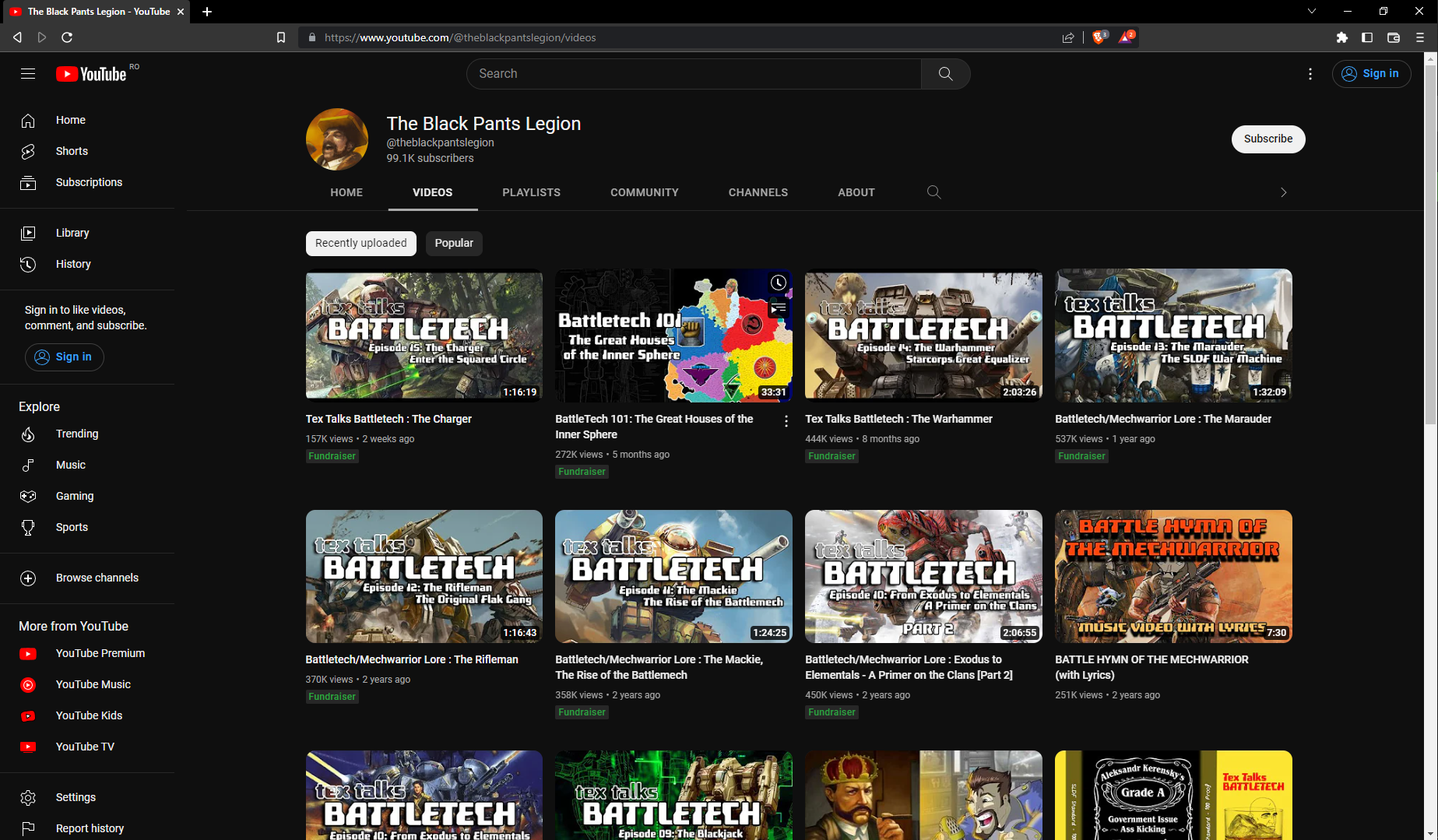Click the channel search magnifier icon
This screenshot has width=1438, height=840.
coord(934,192)
